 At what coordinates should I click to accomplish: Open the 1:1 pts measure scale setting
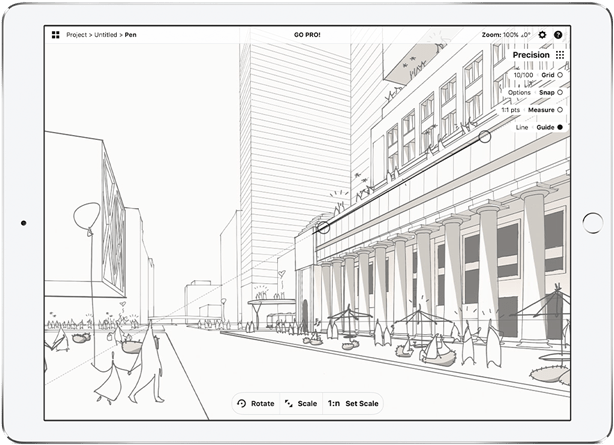(x=511, y=110)
